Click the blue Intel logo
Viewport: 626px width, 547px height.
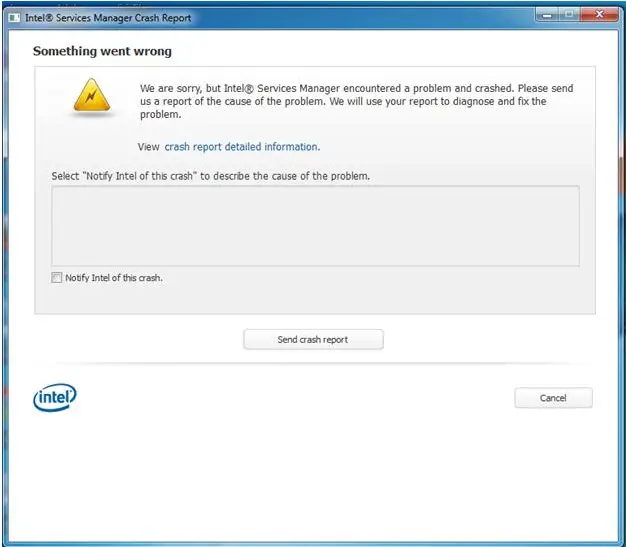point(55,397)
